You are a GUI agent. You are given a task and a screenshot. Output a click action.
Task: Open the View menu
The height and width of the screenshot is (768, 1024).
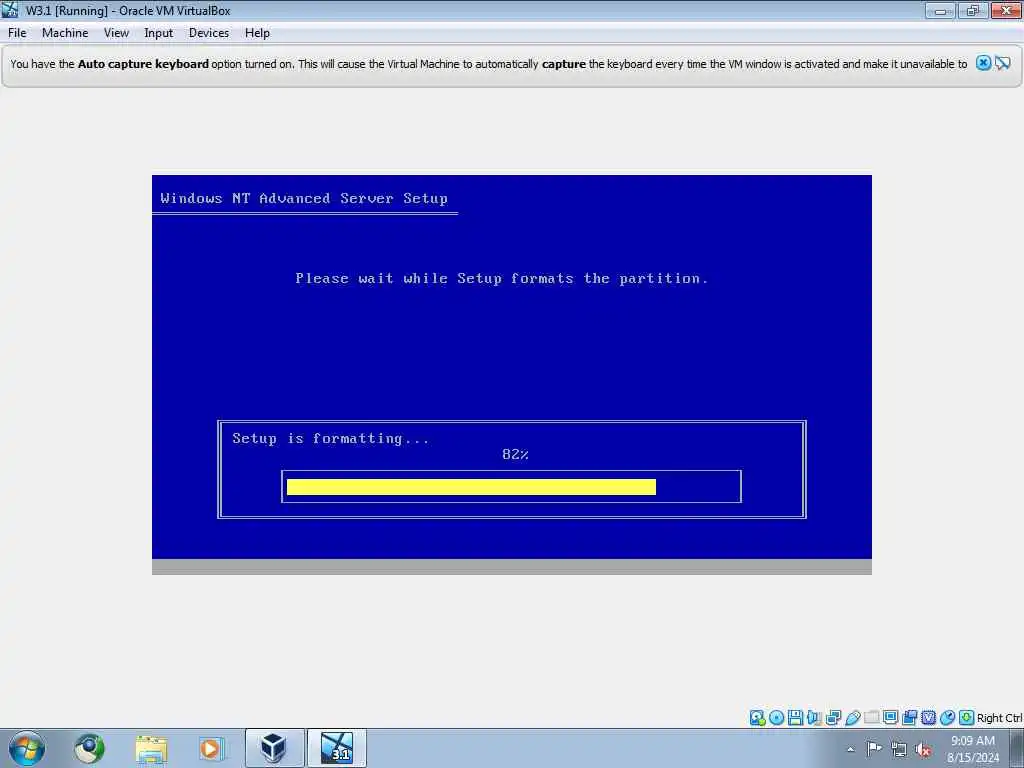116,33
